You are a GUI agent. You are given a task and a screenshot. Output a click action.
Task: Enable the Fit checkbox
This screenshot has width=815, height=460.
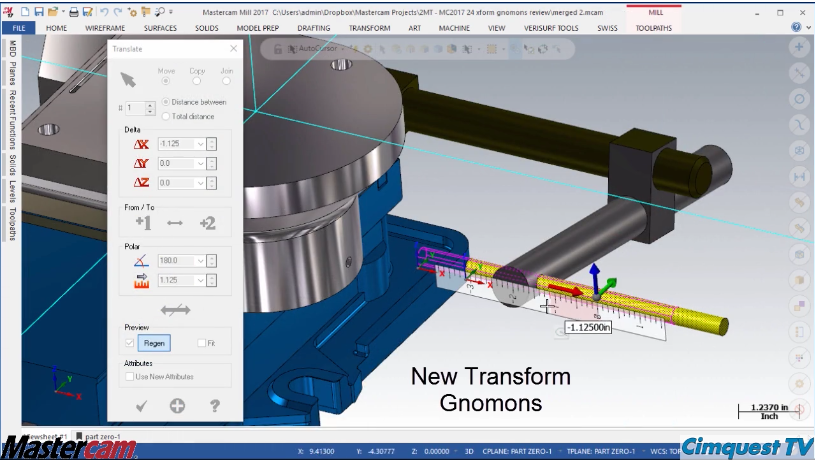[202, 343]
